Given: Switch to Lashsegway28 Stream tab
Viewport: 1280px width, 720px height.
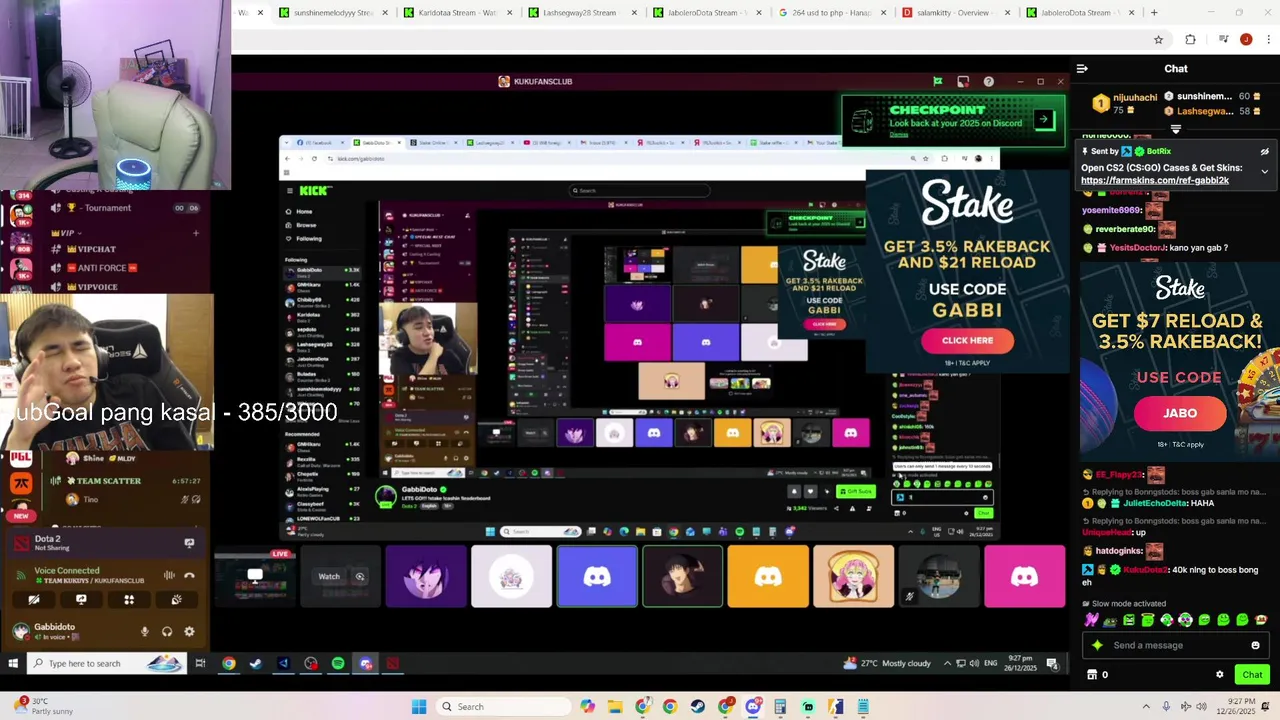Looking at the screenshot, I should (582, 13).
